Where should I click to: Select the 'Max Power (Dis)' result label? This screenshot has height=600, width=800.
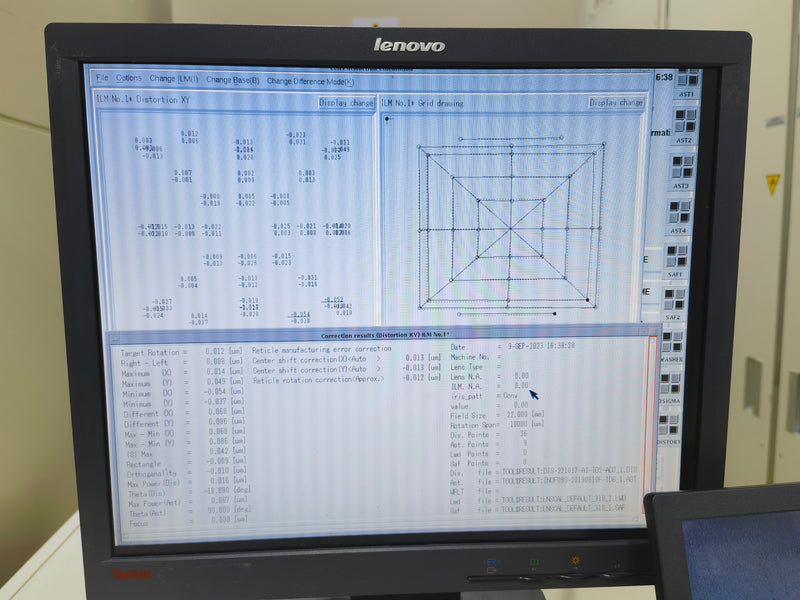pyautogui.click(x=154, y=484)
